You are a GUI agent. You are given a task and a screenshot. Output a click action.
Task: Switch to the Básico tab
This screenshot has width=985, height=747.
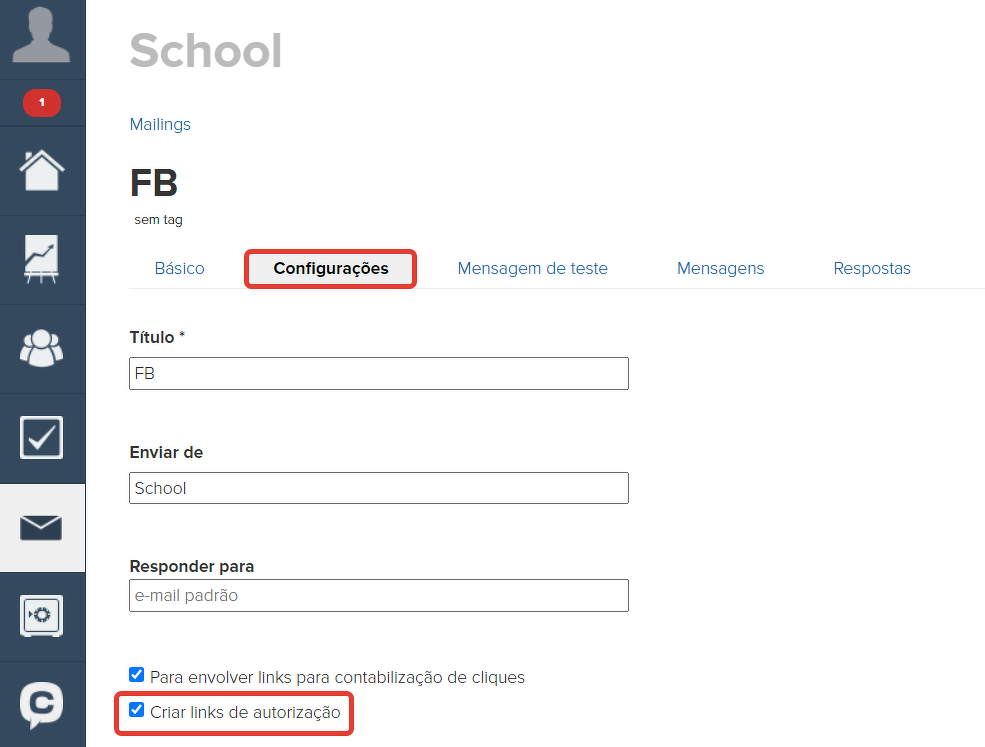180,269
